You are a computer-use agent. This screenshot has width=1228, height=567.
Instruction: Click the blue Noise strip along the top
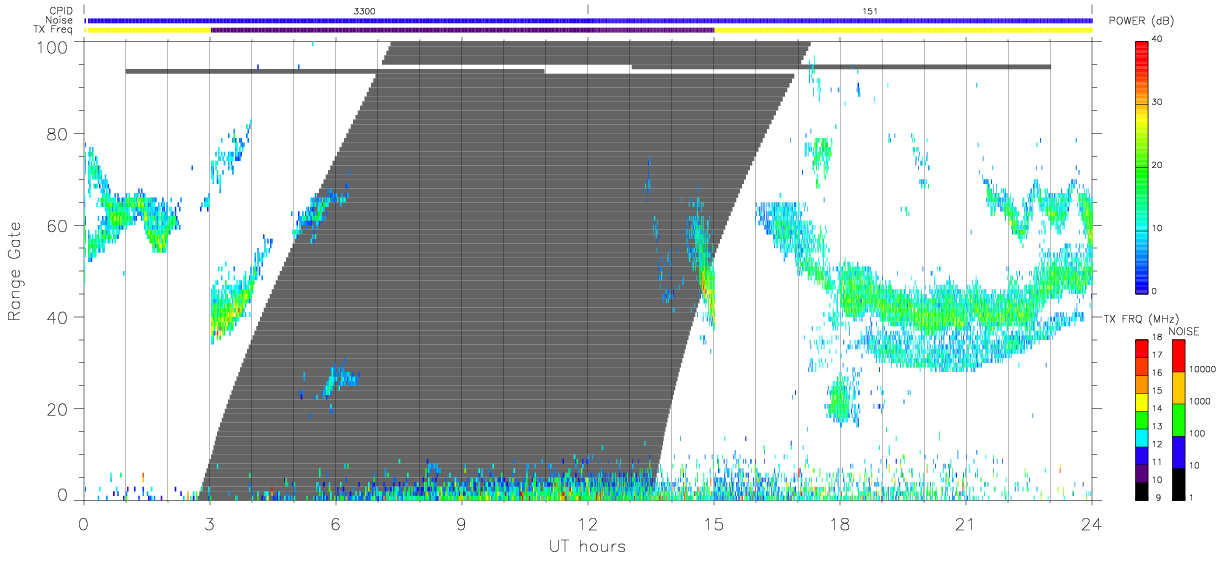tap(589, 20)
